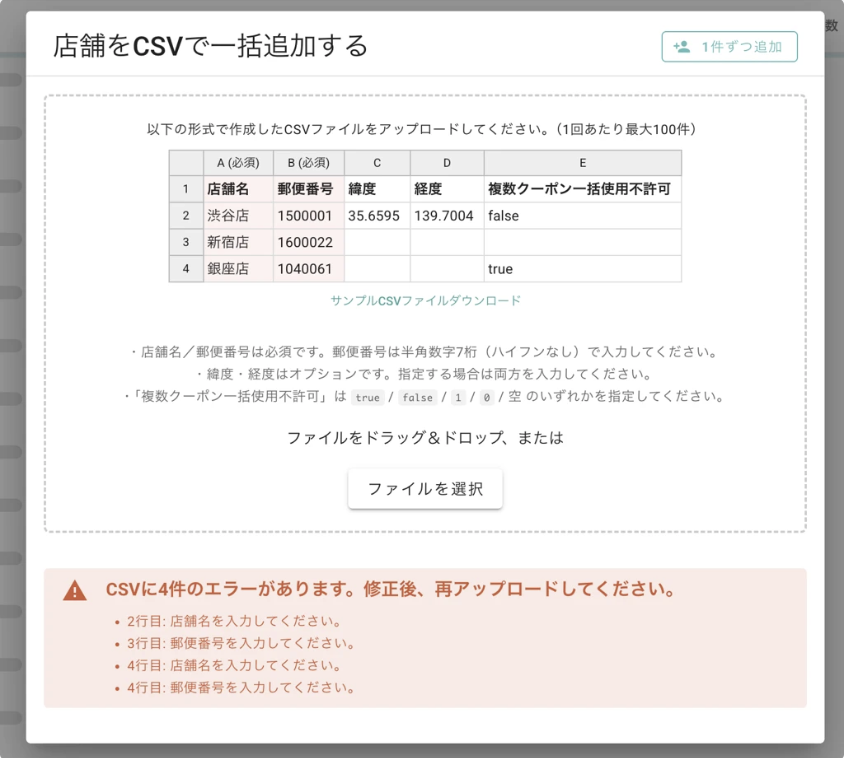Click row number '4' in the sample table
The height and width of the screenshot is (758, 844).
point(186,269)
